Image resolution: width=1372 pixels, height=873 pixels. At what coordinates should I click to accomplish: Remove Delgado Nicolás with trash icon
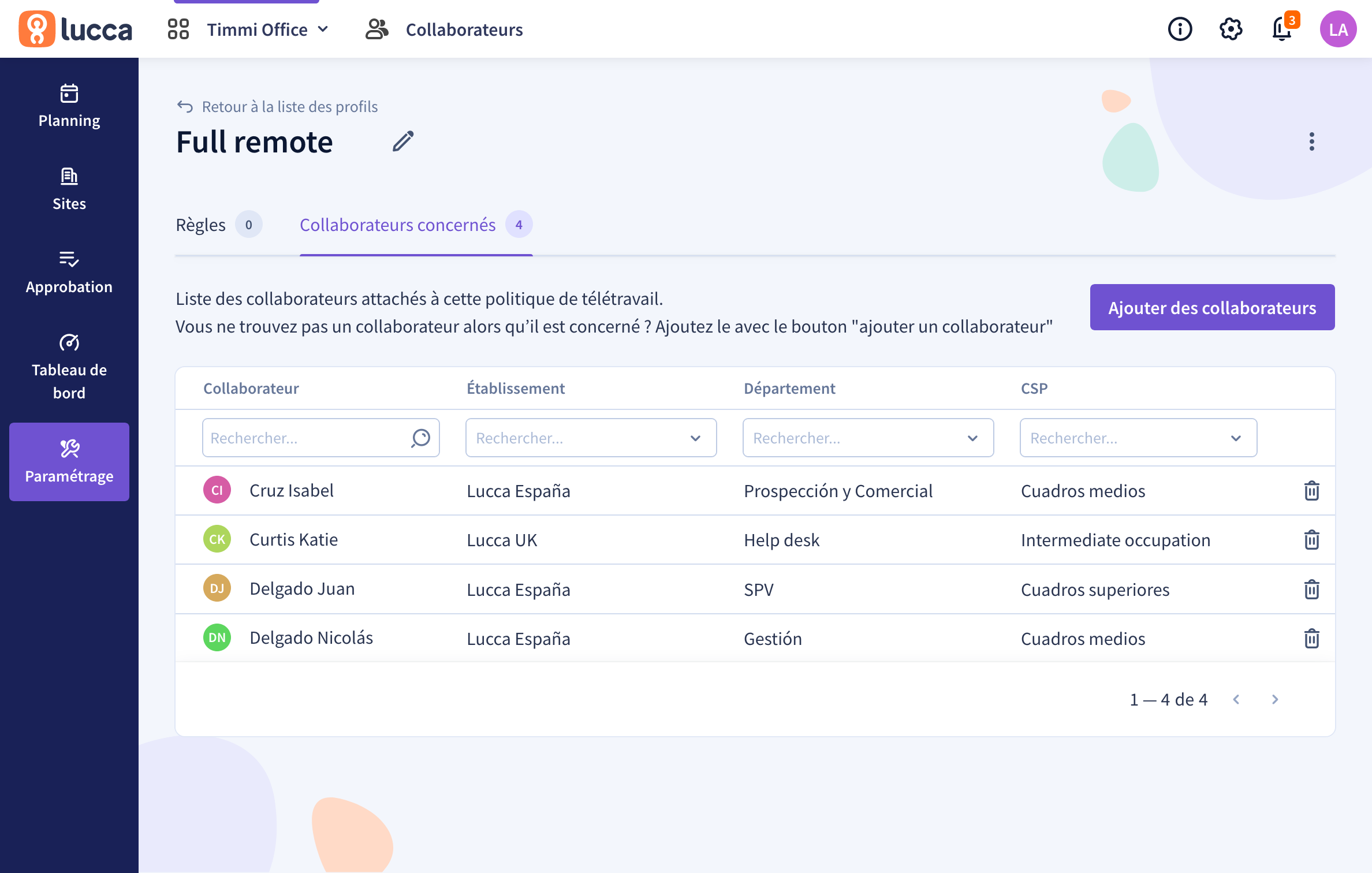point(1312,639)
